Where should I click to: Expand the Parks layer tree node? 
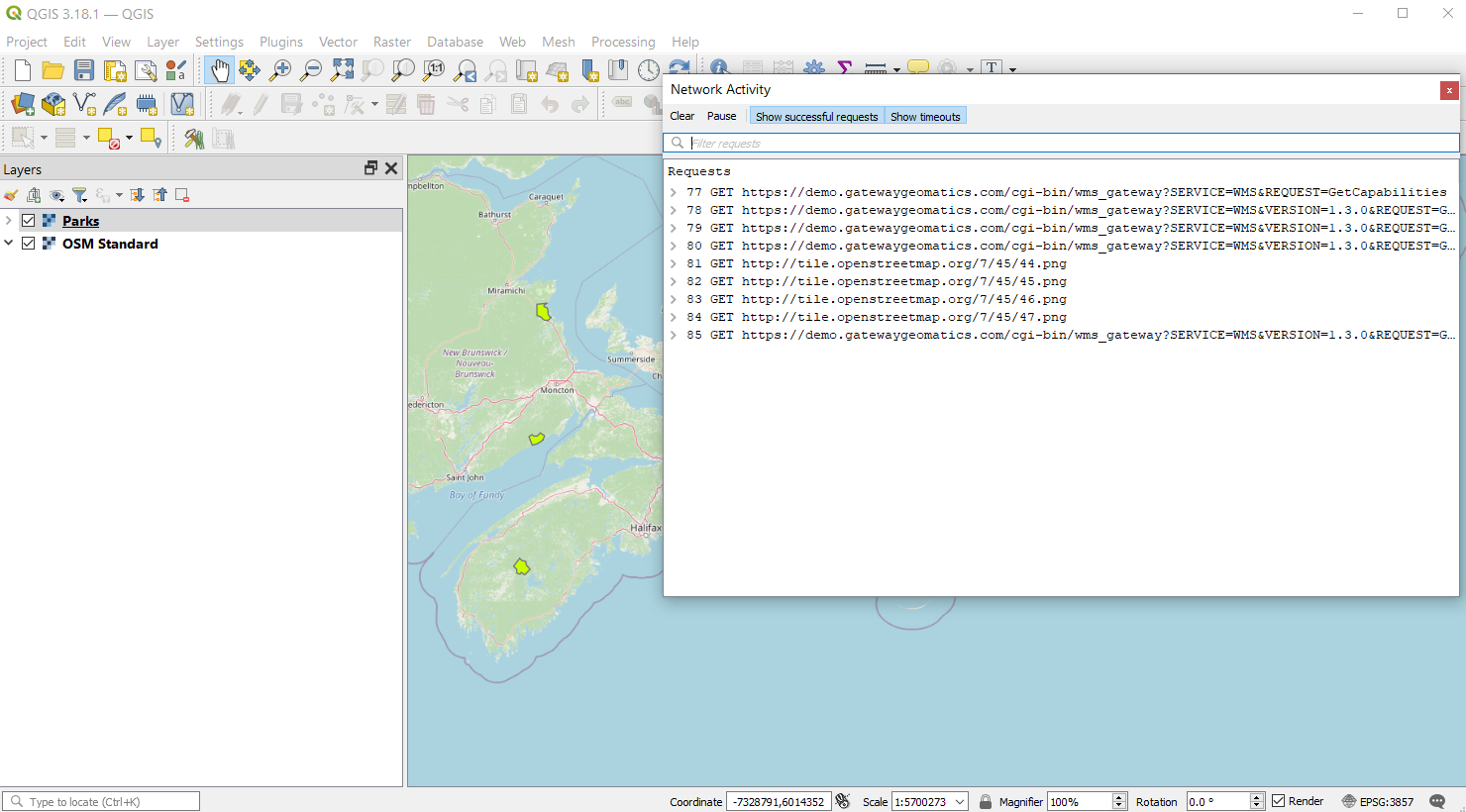click(x=9, y=221)
